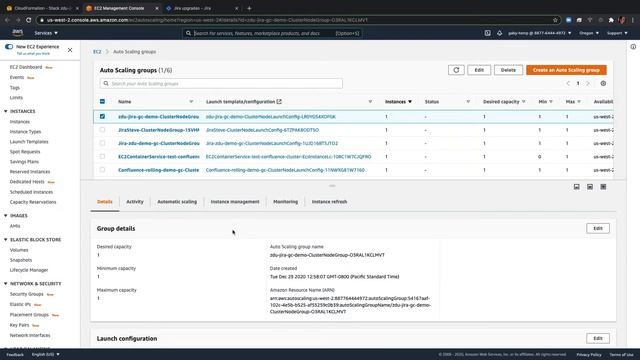640x360 pixels.
Task: Collapse the IMAGES sidebar section
Action: (6, 216)
